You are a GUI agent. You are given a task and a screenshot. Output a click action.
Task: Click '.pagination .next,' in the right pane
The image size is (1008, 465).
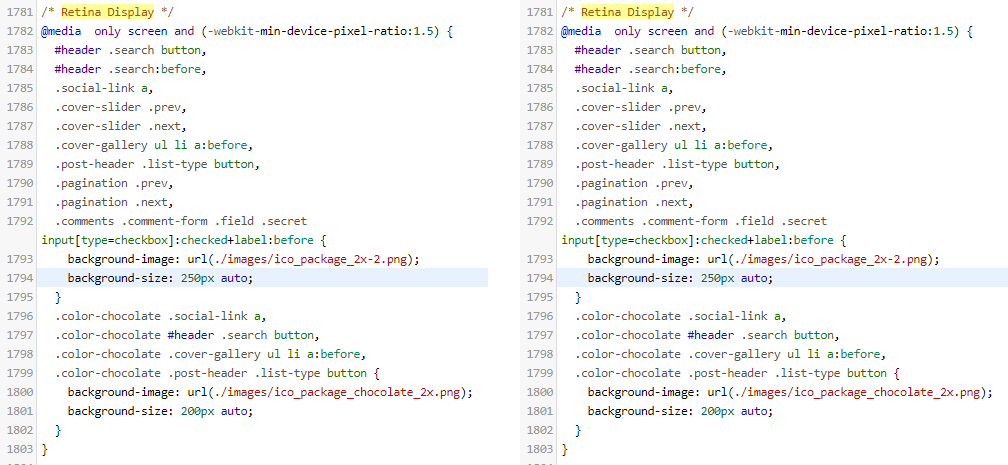coord(634,202)
